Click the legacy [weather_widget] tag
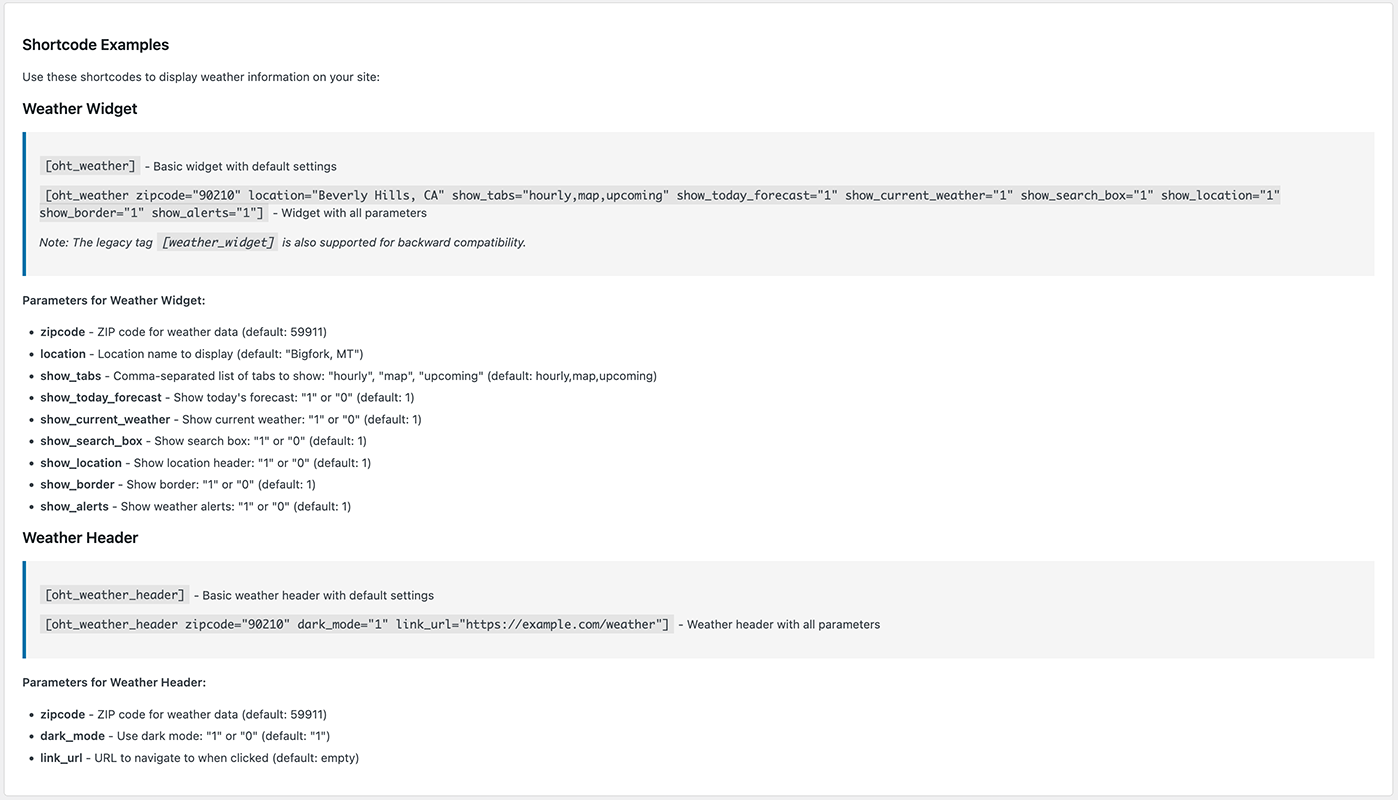 pos(218,242)
